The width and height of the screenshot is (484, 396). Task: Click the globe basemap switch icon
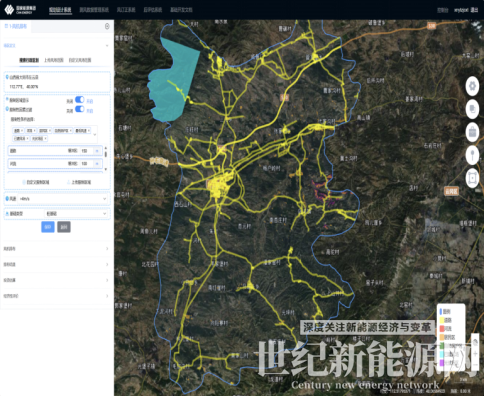coord(476,342)
